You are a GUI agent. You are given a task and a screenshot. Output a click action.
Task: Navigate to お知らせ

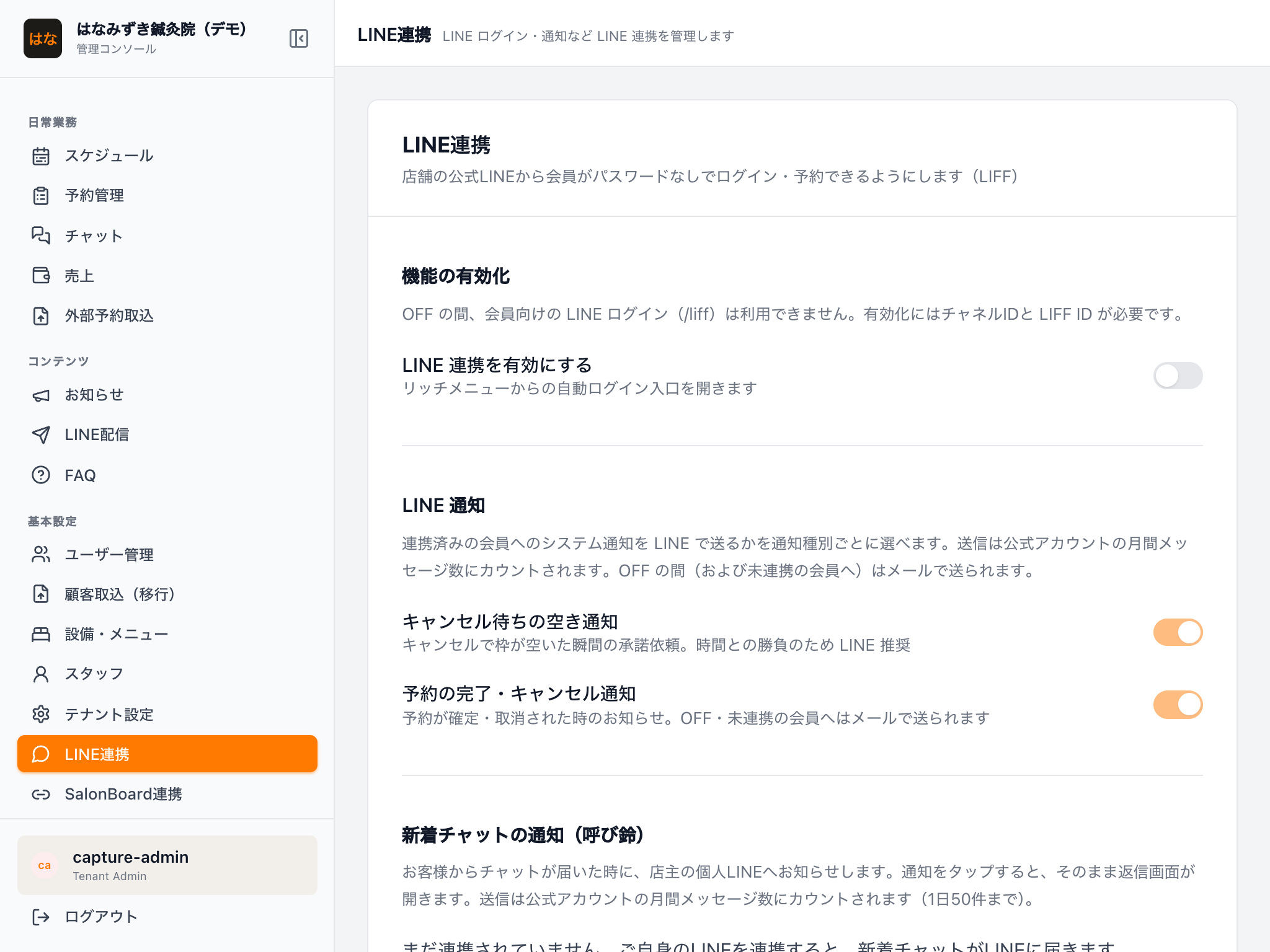coord(167,395)
